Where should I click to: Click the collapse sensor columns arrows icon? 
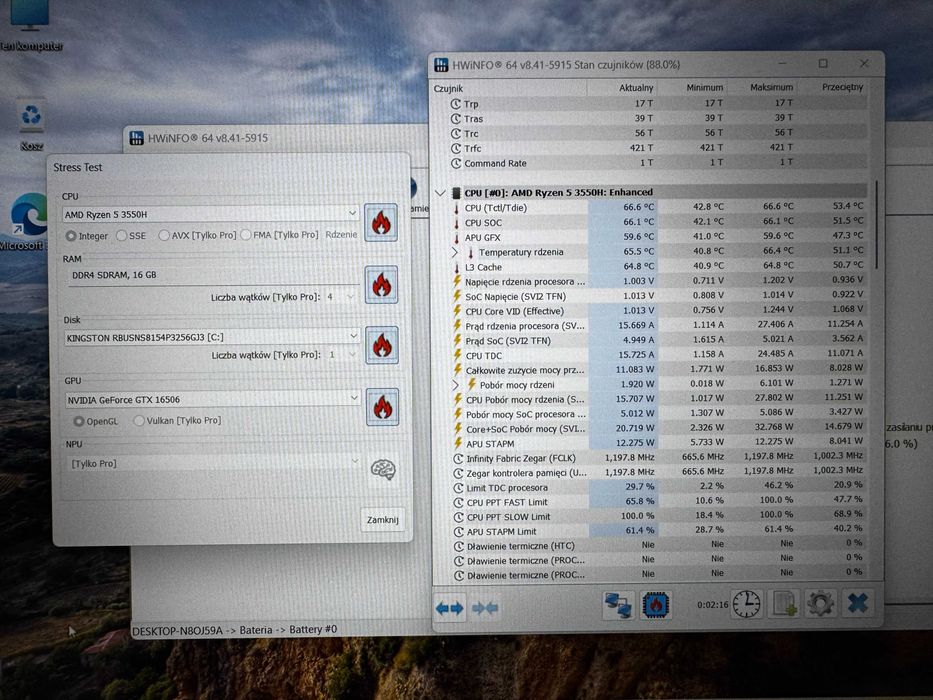tap(485, 608)
